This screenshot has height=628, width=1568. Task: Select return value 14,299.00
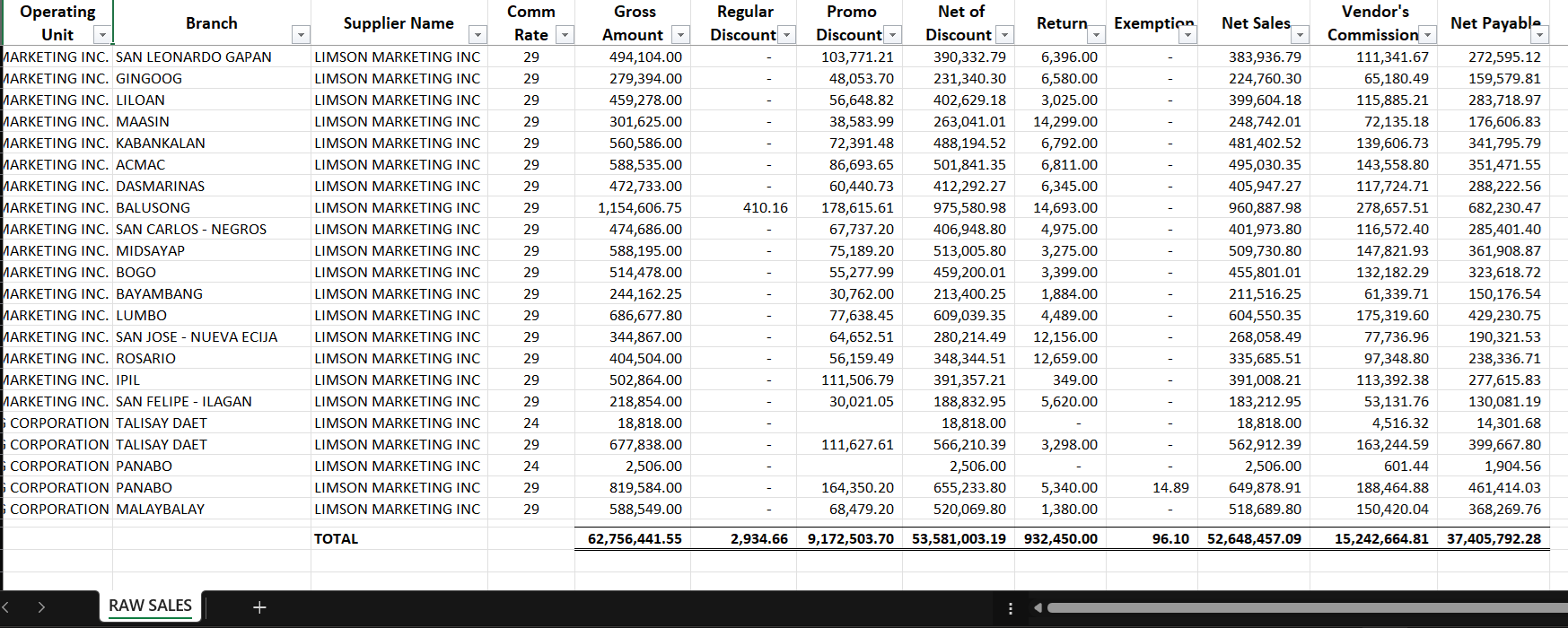[1060, 121]
